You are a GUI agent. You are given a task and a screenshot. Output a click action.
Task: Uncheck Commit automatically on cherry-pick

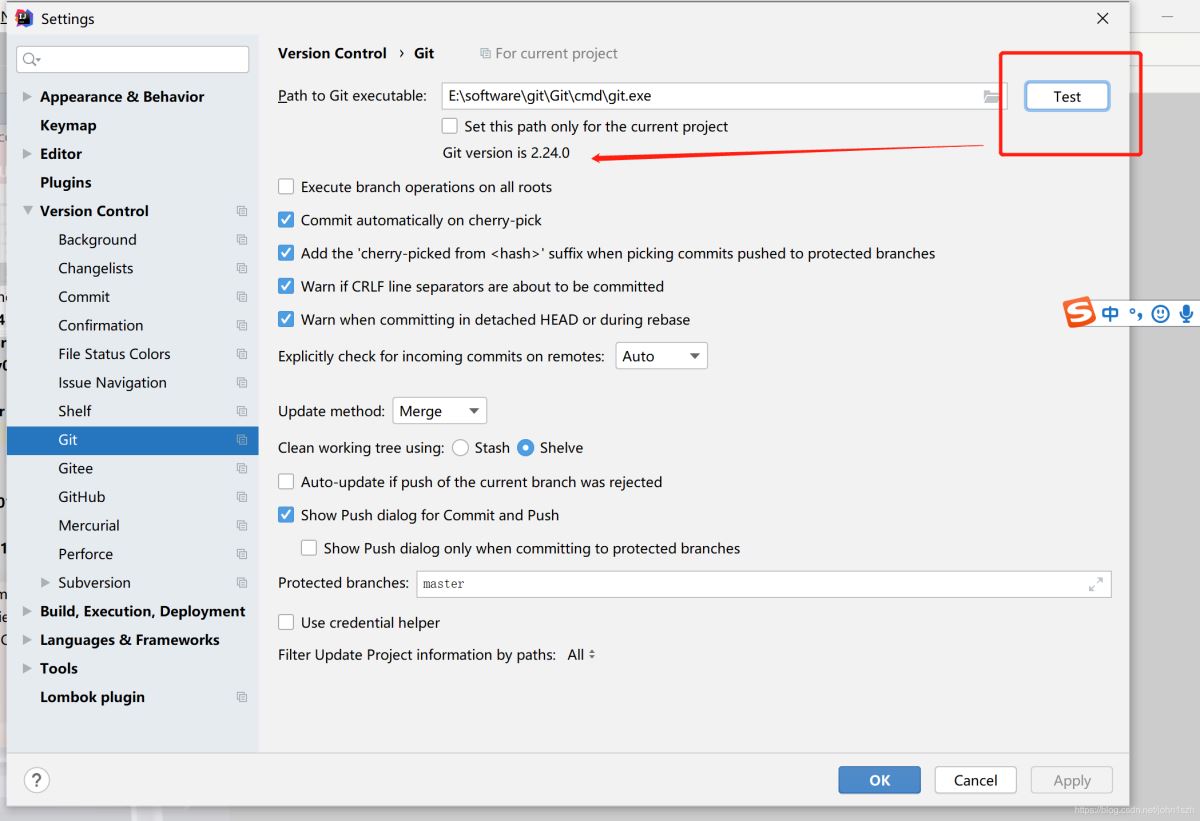286,220
